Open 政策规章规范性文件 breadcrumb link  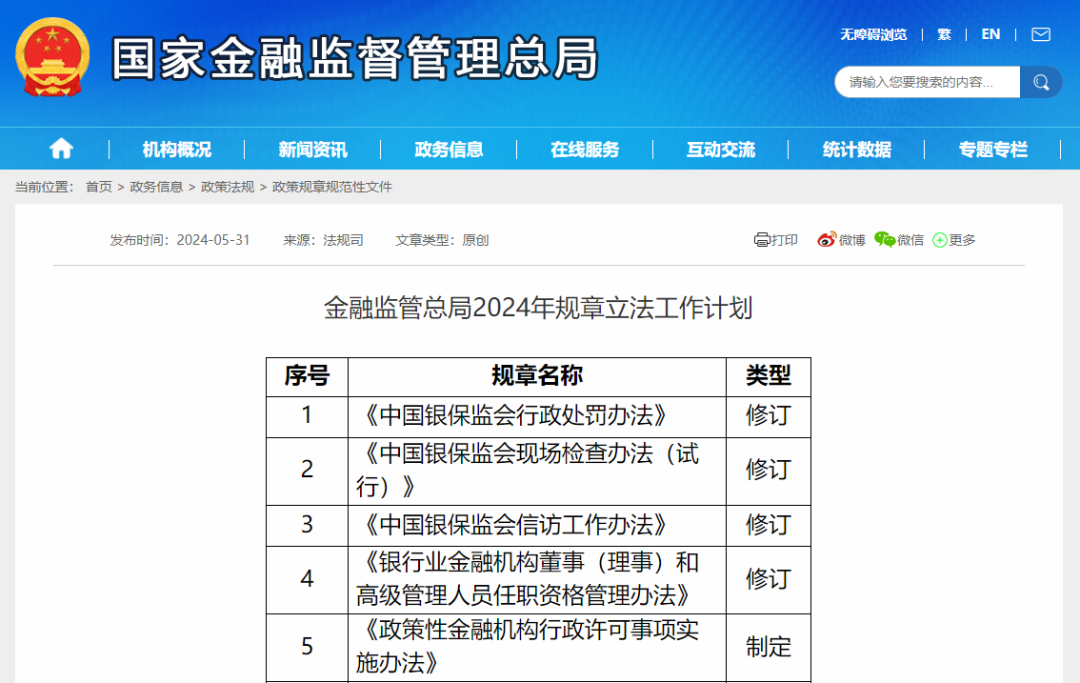tap(333, 186)
